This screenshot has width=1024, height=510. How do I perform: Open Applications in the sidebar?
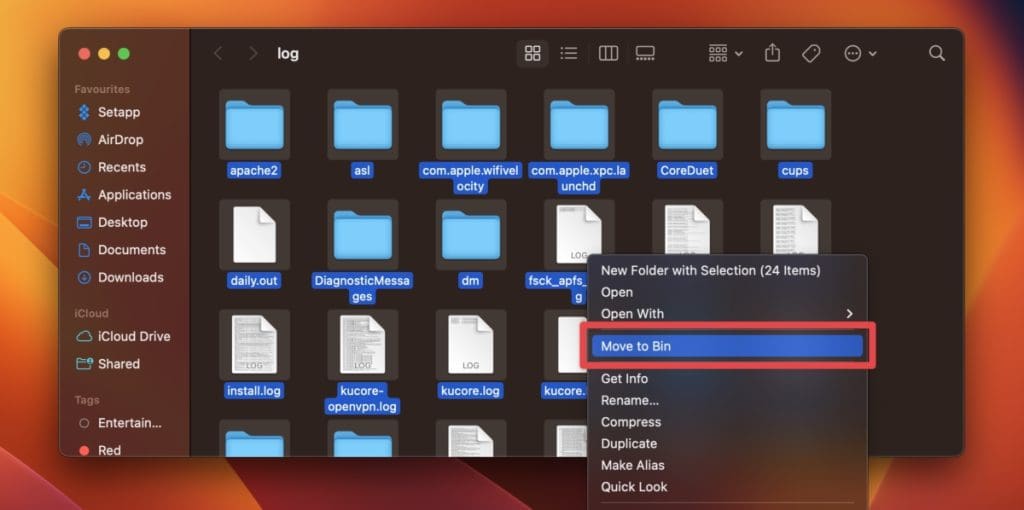[x=134, y=195]
